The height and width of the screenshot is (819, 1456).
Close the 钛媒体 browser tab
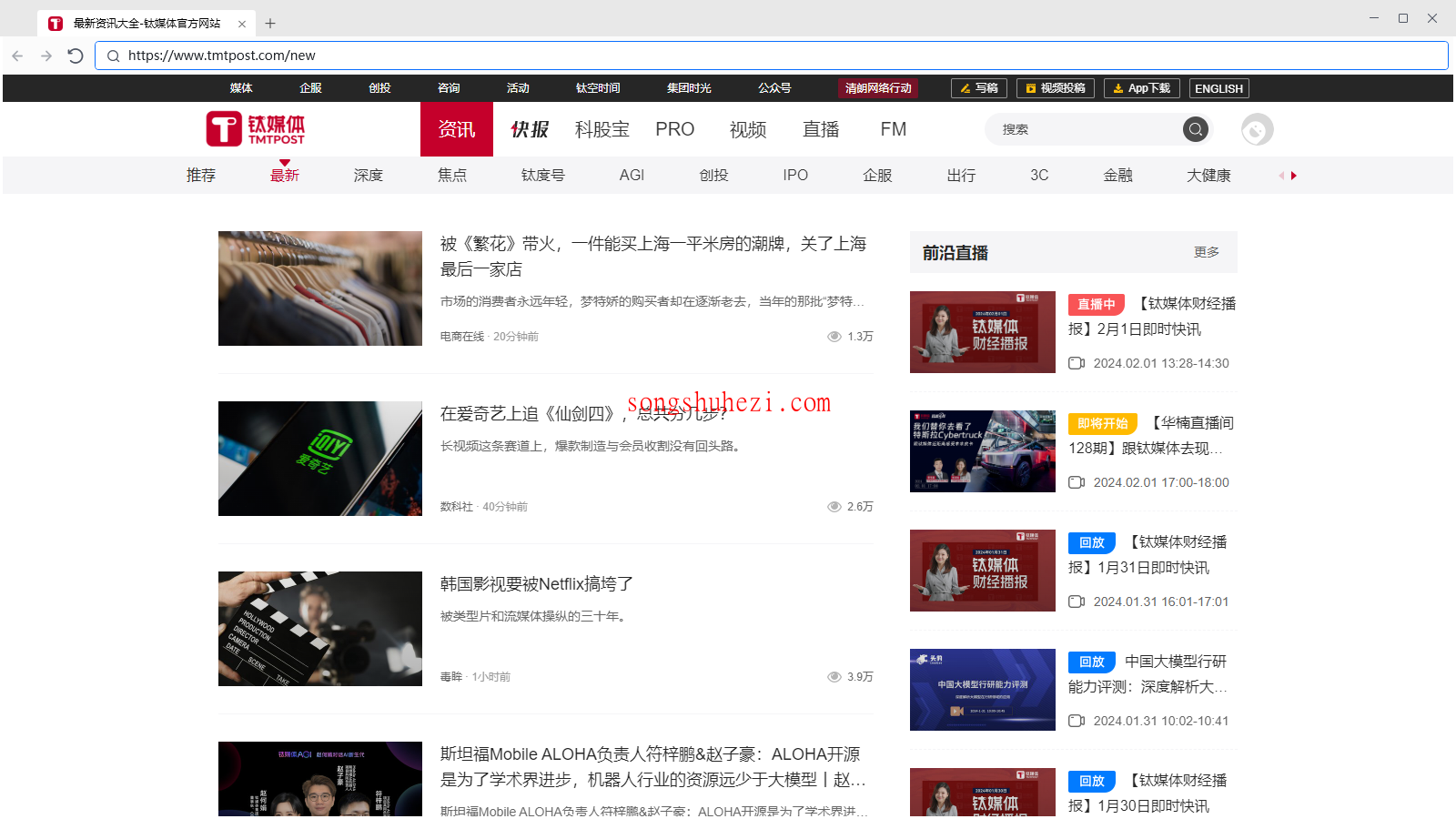pos(242,24)
